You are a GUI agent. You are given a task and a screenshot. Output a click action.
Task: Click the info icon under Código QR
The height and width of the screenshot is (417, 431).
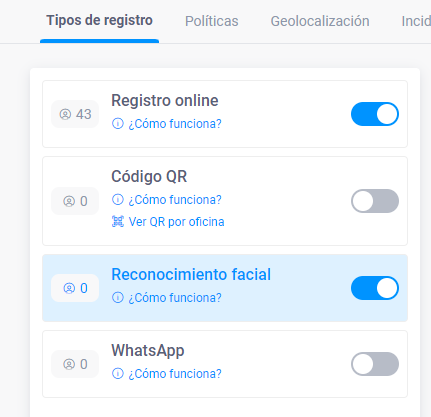tap(118, 200)
